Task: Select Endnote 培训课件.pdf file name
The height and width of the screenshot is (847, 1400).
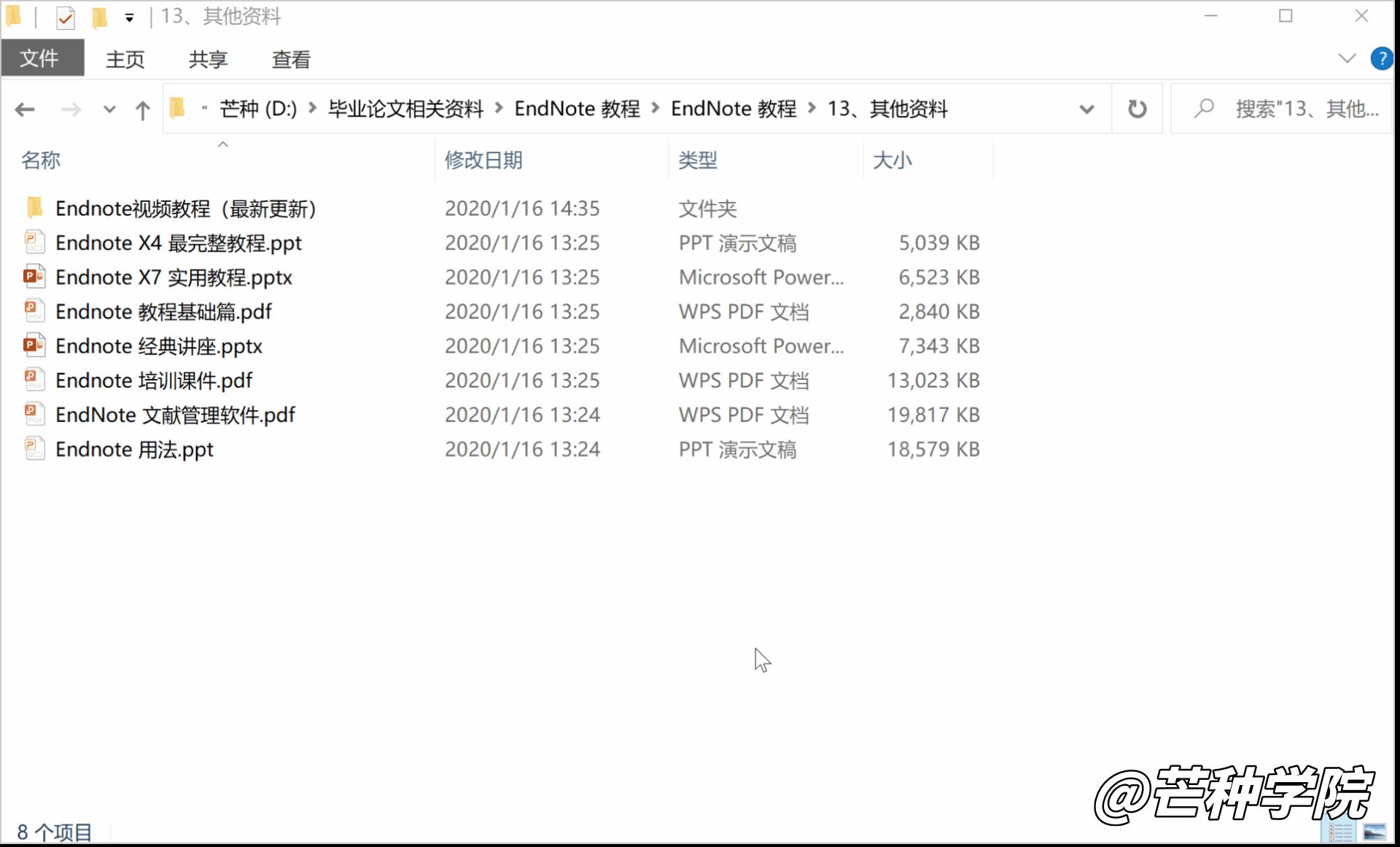Action: tap(154, 380)
